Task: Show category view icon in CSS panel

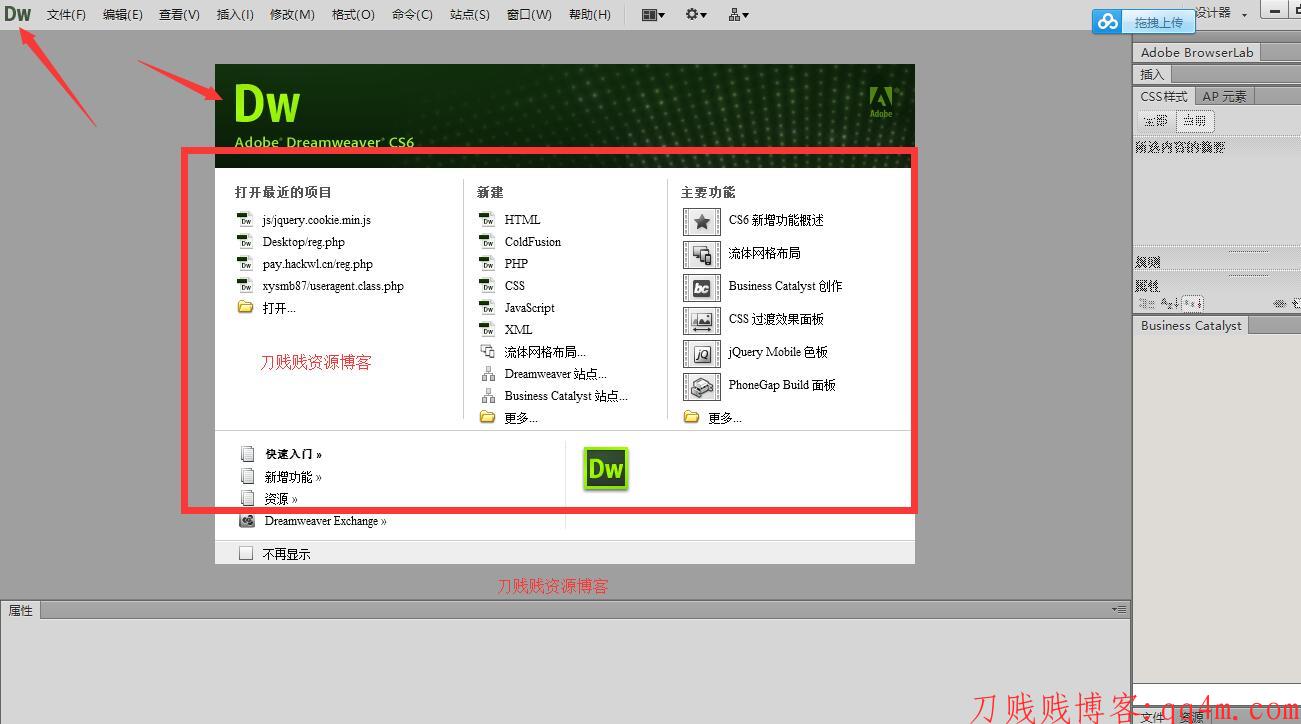Action: [1145, 303]
